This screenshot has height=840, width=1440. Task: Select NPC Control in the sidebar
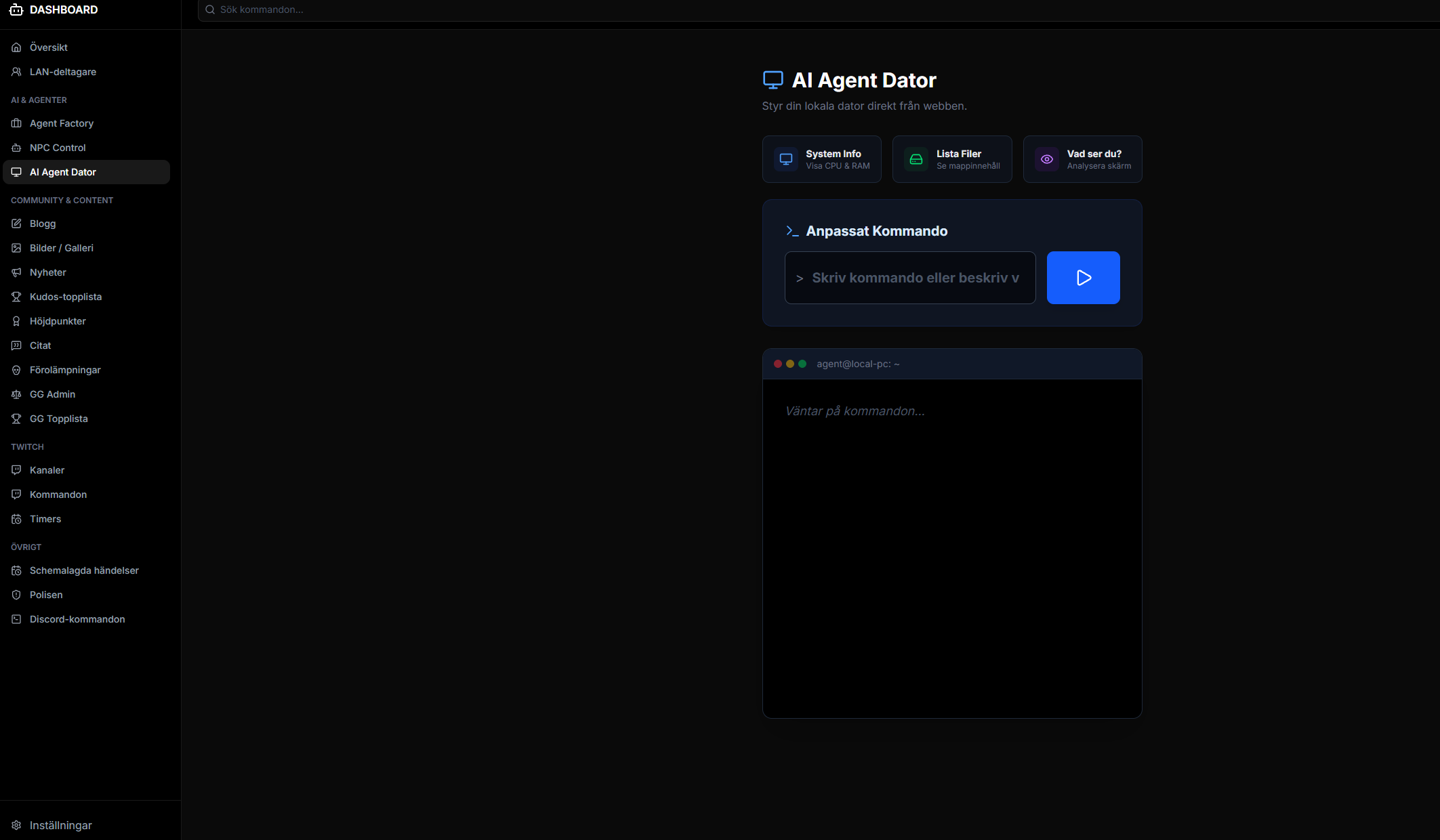[87, 148]
